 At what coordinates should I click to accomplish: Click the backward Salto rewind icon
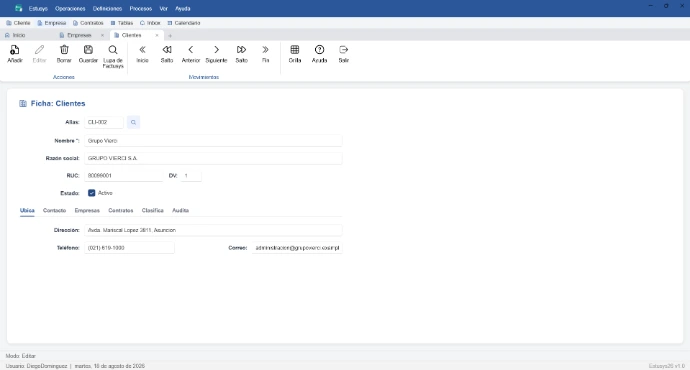click(x=167, y=50)
